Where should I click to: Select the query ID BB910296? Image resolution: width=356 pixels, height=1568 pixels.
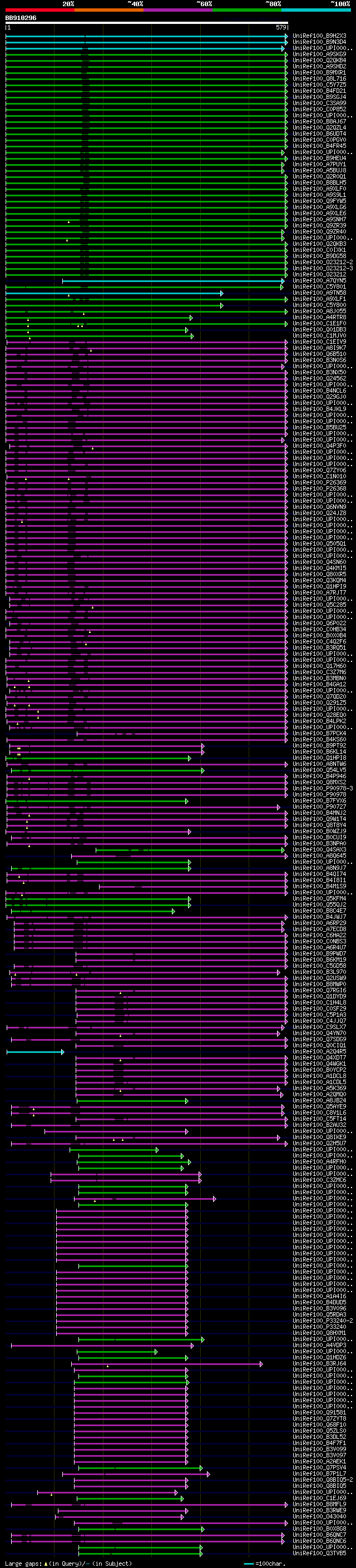(21, 18)
